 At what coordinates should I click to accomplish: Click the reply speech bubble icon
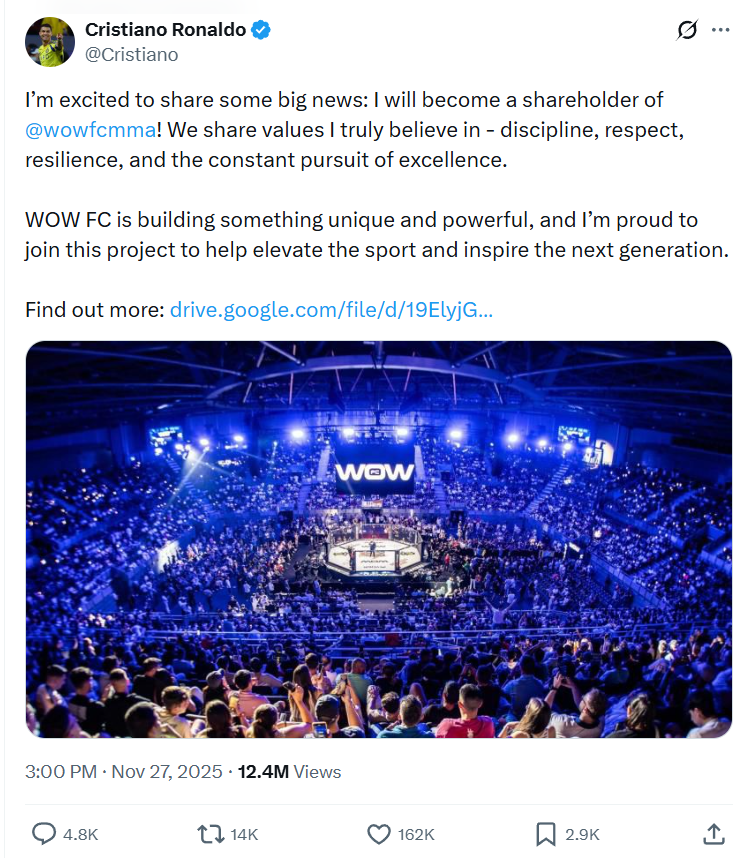pyautogui.click(x=44, y=833)
